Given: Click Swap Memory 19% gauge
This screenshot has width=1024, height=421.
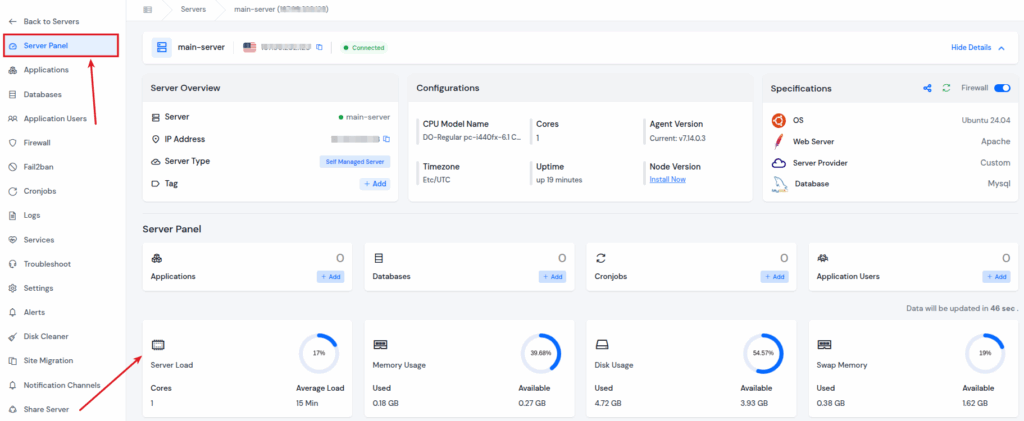Looking at the screenshot, I should [x=985, y=353].
